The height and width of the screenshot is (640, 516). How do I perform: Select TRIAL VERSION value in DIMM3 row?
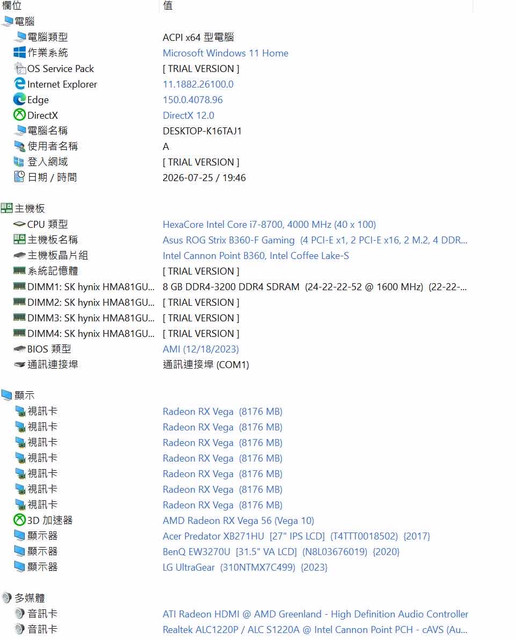[201, 318]
